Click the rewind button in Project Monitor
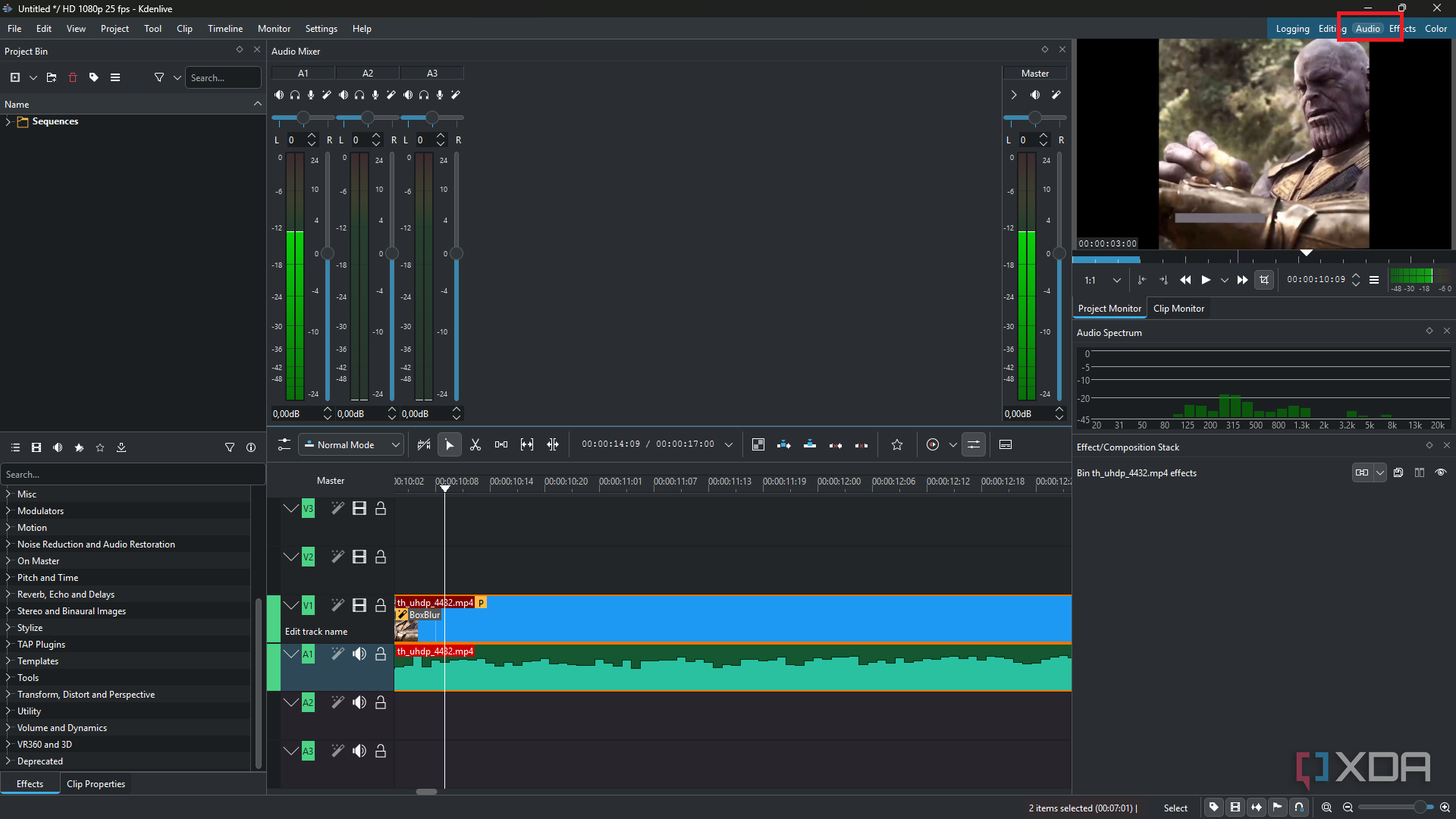 click(1185, 280)
